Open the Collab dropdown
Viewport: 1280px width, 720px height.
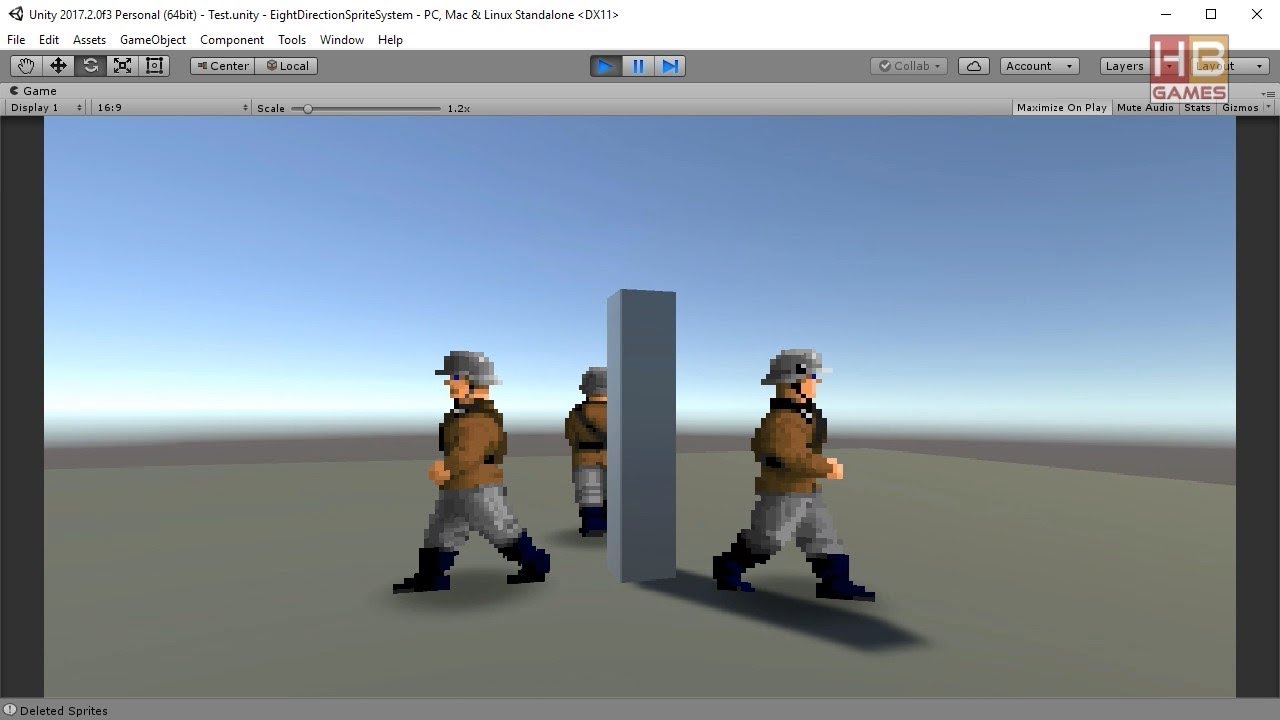(x=909, y=66)
